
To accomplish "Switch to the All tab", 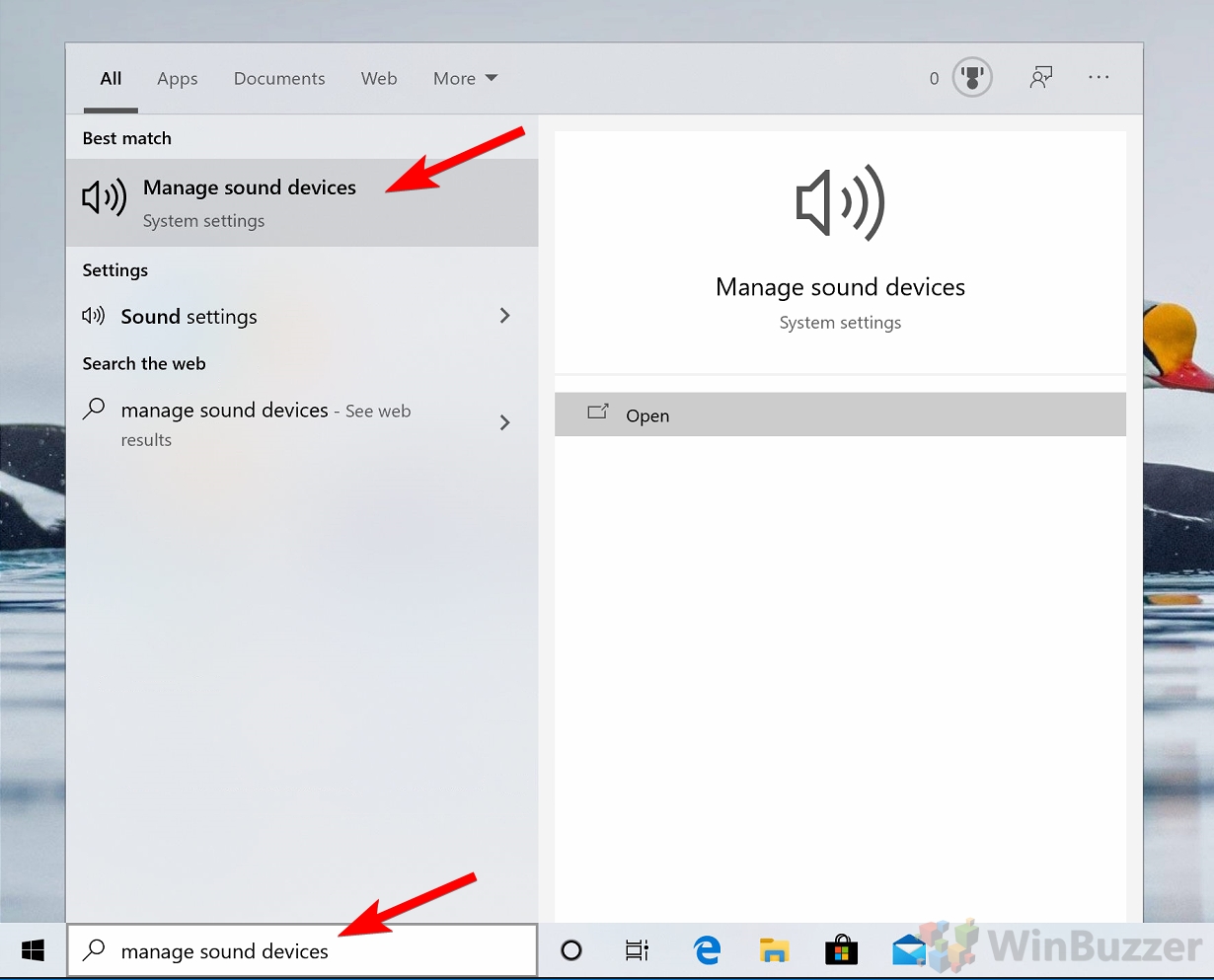I will coord(111,78).
